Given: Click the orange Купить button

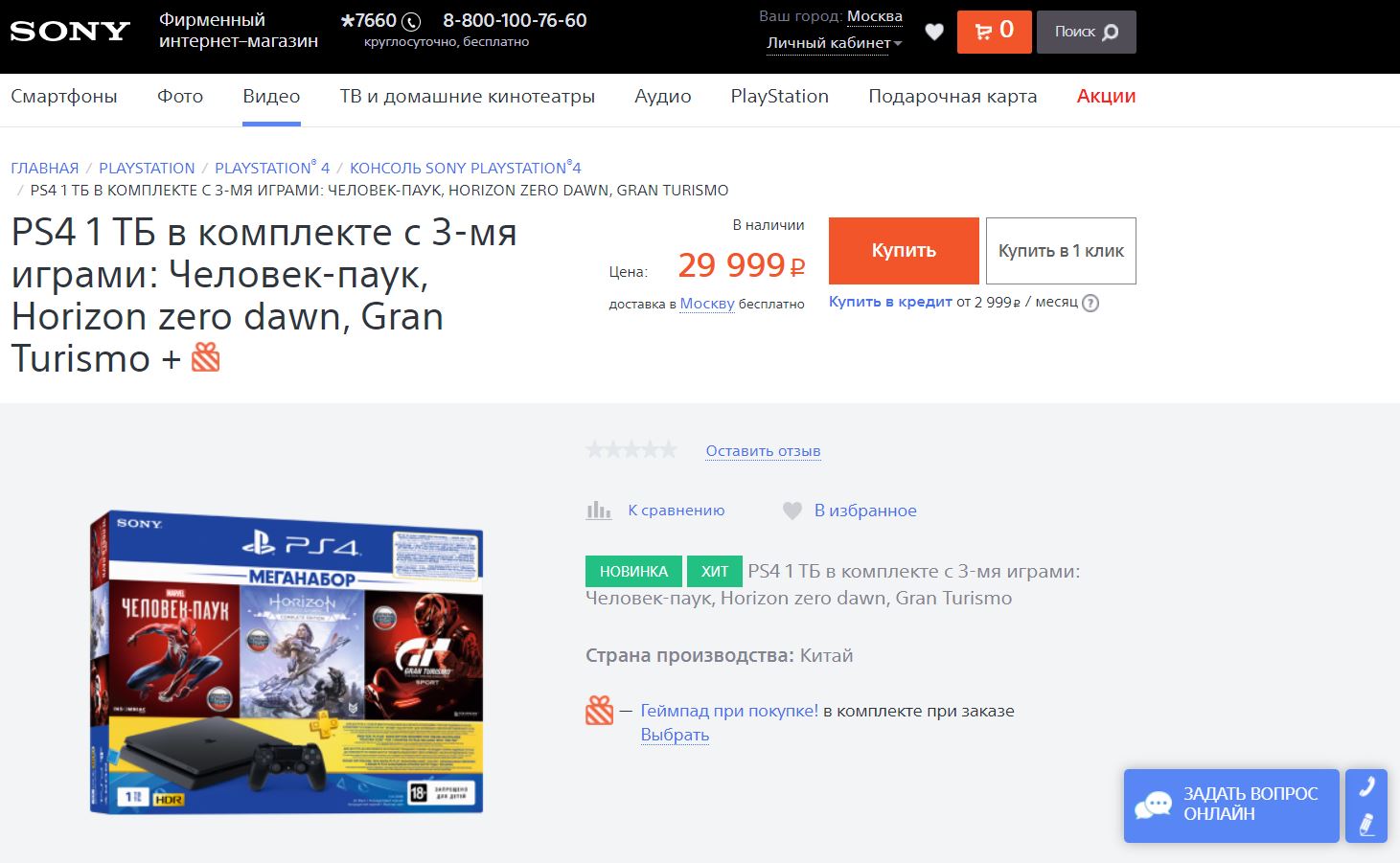Looking at the screenshot, I should click(904, 250).
